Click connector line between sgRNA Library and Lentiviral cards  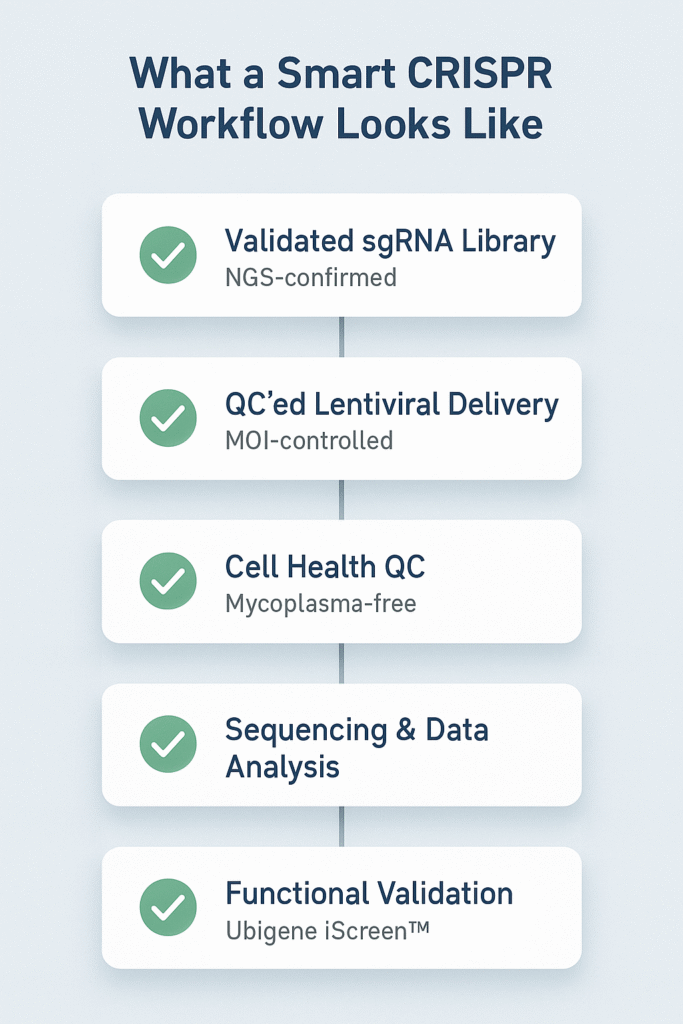pos(342,337)
